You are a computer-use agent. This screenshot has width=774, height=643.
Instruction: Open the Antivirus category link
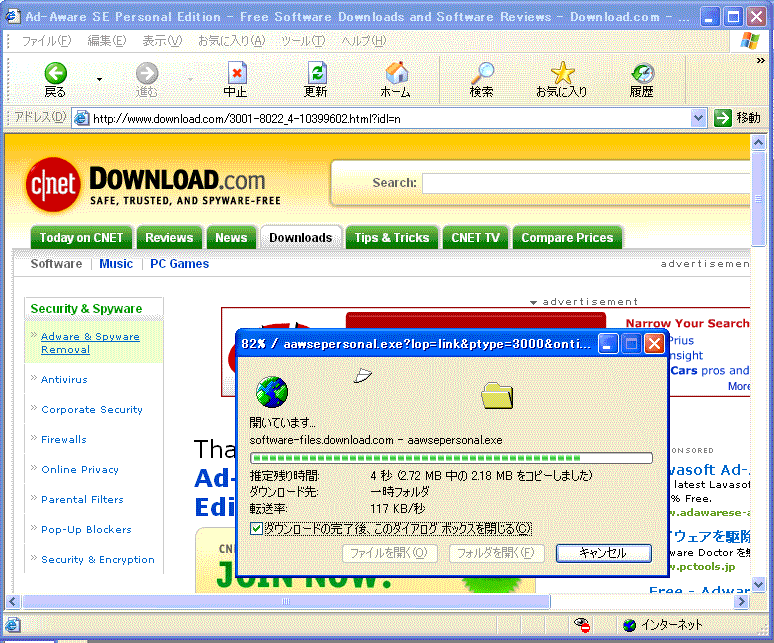(64, 379)
